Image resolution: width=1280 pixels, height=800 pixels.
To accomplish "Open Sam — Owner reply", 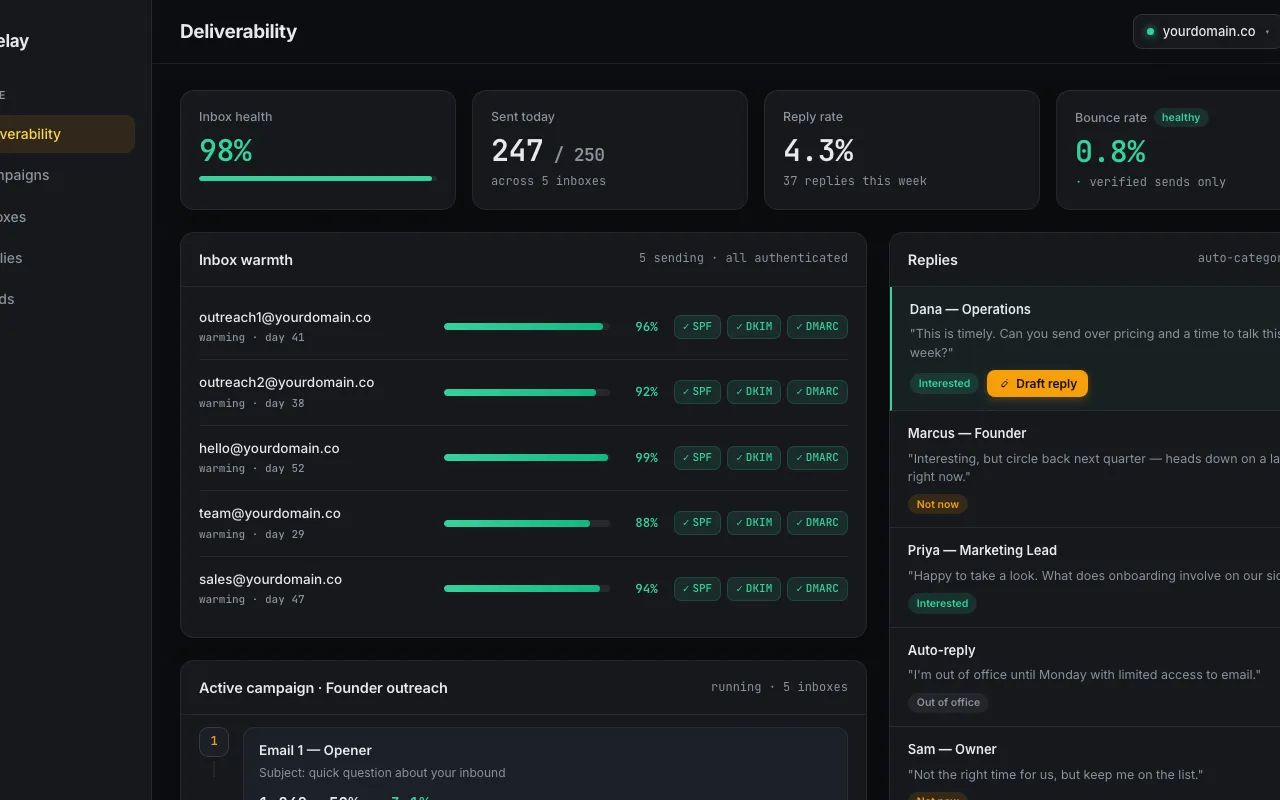I will click(1085, 764).
